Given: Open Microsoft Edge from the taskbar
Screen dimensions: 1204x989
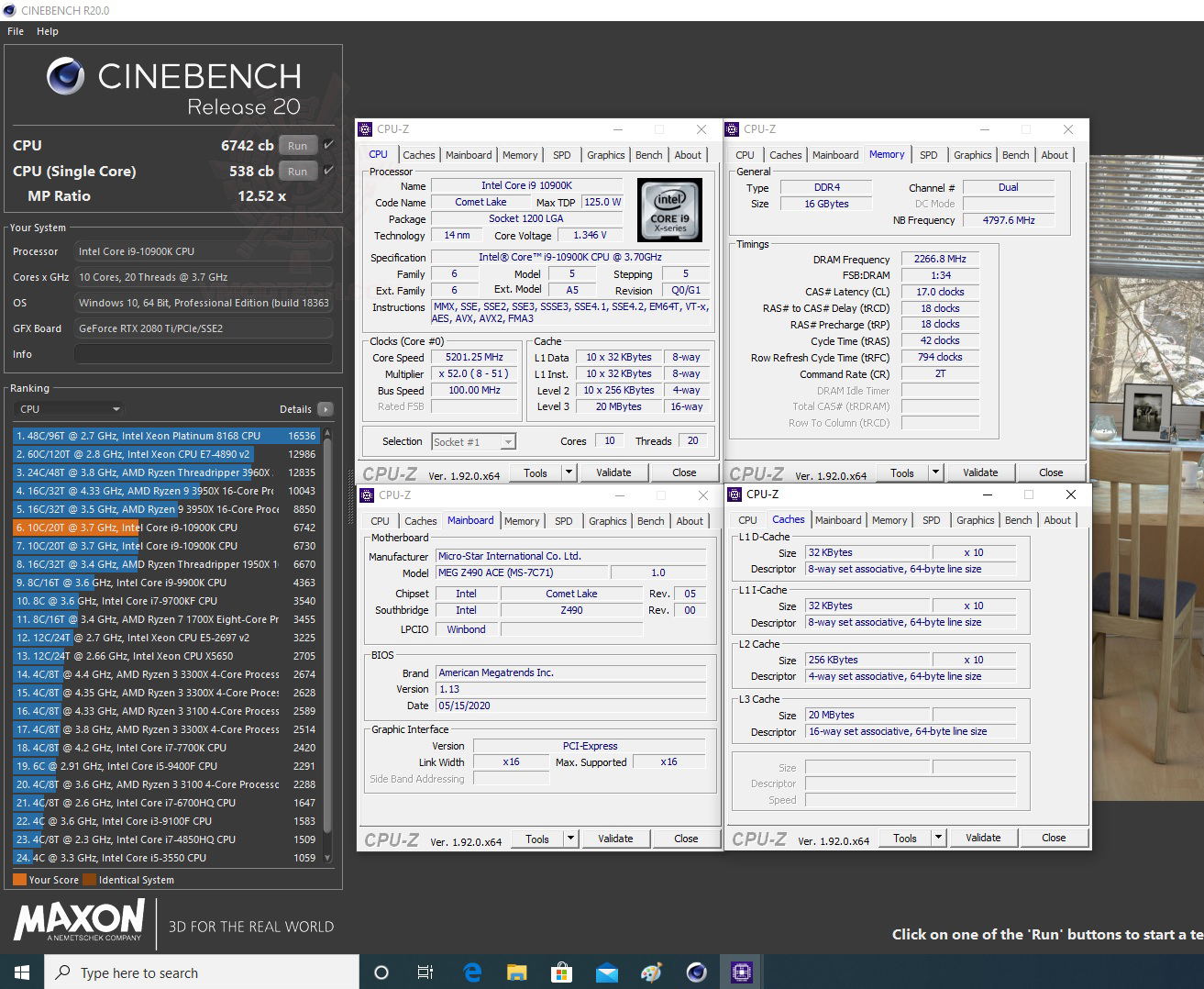Looking at the screenshot, I should click(x=472, y=972).
